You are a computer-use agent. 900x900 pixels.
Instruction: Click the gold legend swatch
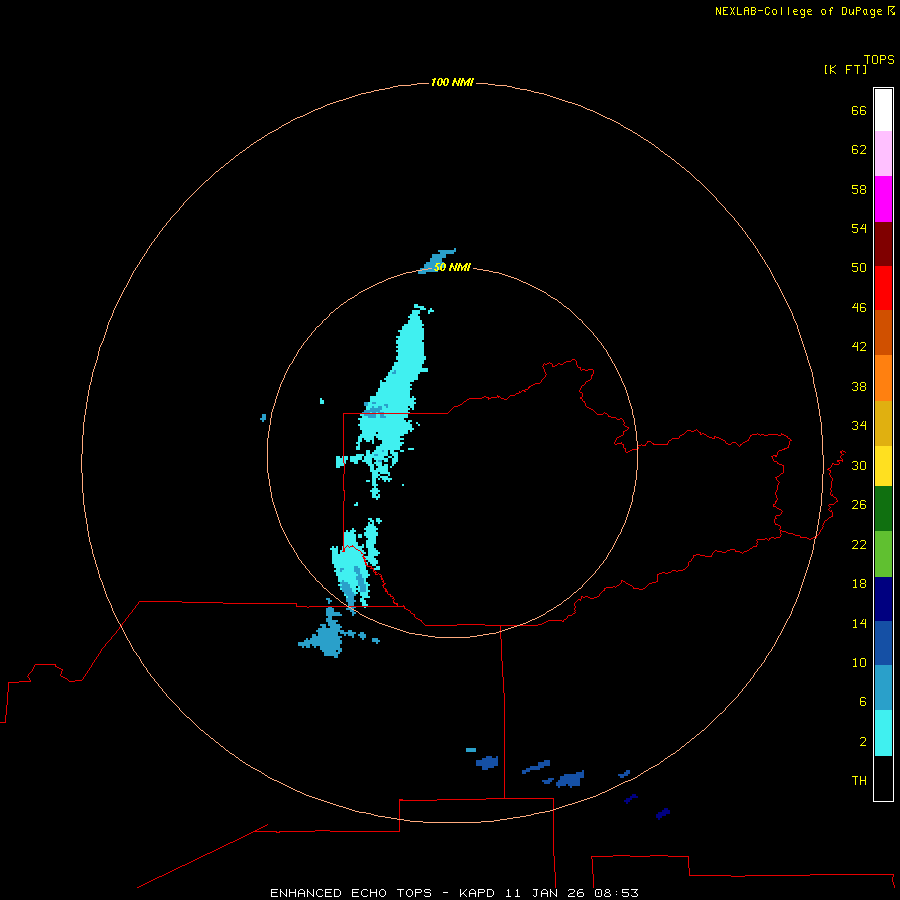click(883, 423)
